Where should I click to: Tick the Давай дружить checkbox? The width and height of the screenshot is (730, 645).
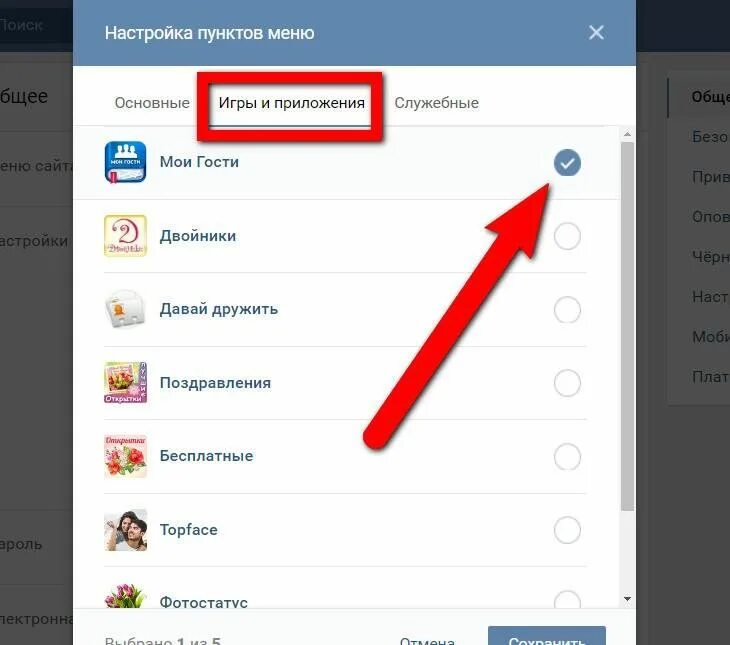click(567, 310)
